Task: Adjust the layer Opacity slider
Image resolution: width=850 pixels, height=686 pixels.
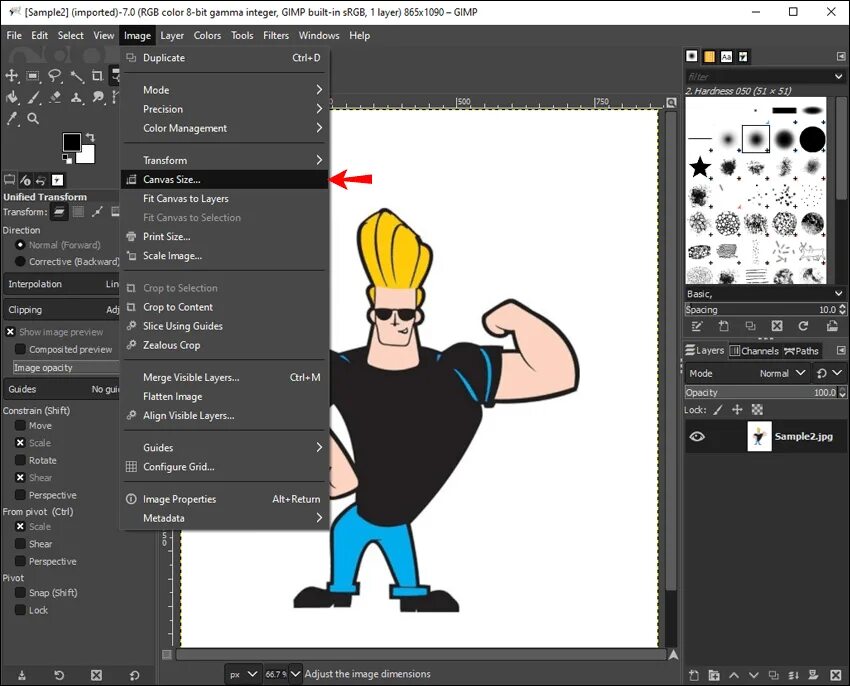Action: pyautogui.click(x=765, y=392)
